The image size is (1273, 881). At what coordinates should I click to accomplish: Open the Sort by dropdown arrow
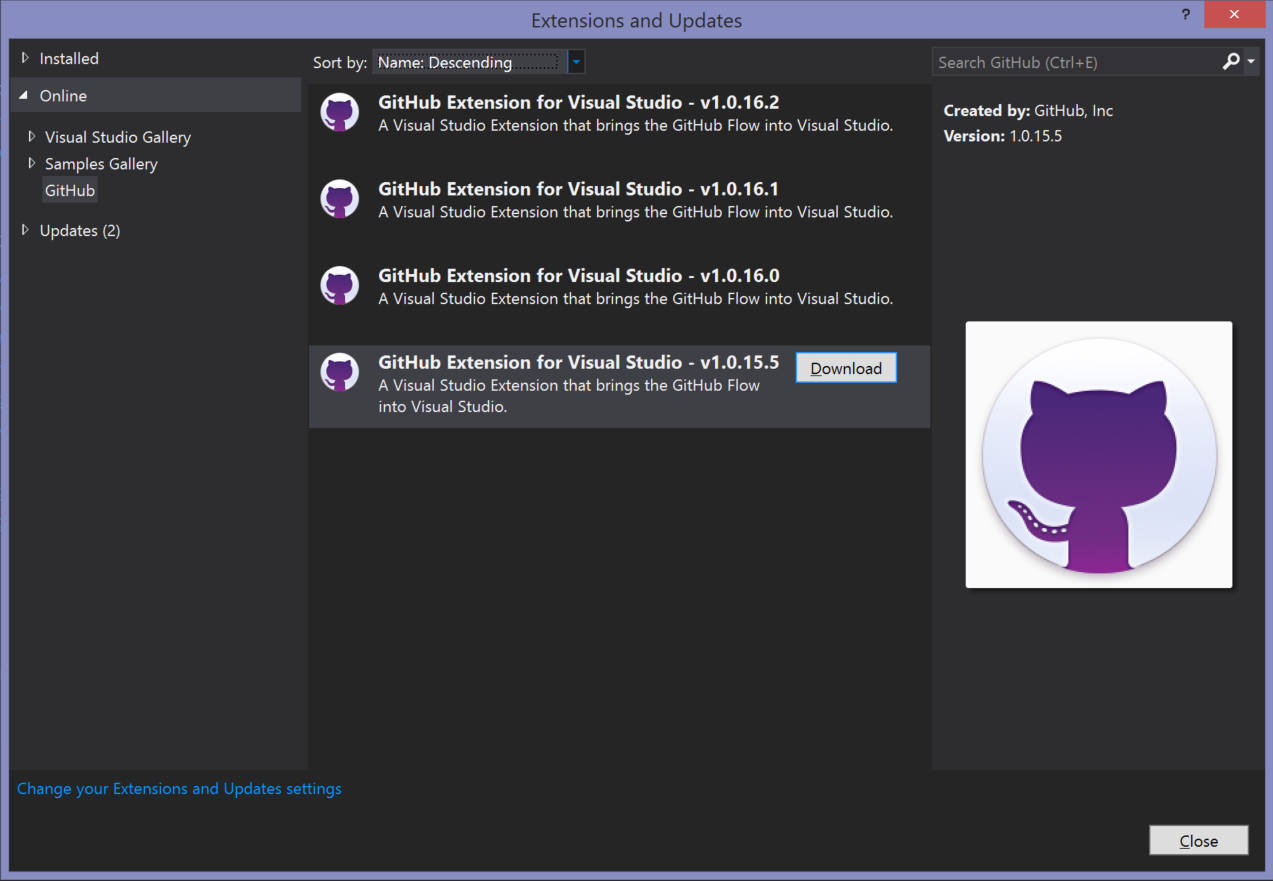576,62
